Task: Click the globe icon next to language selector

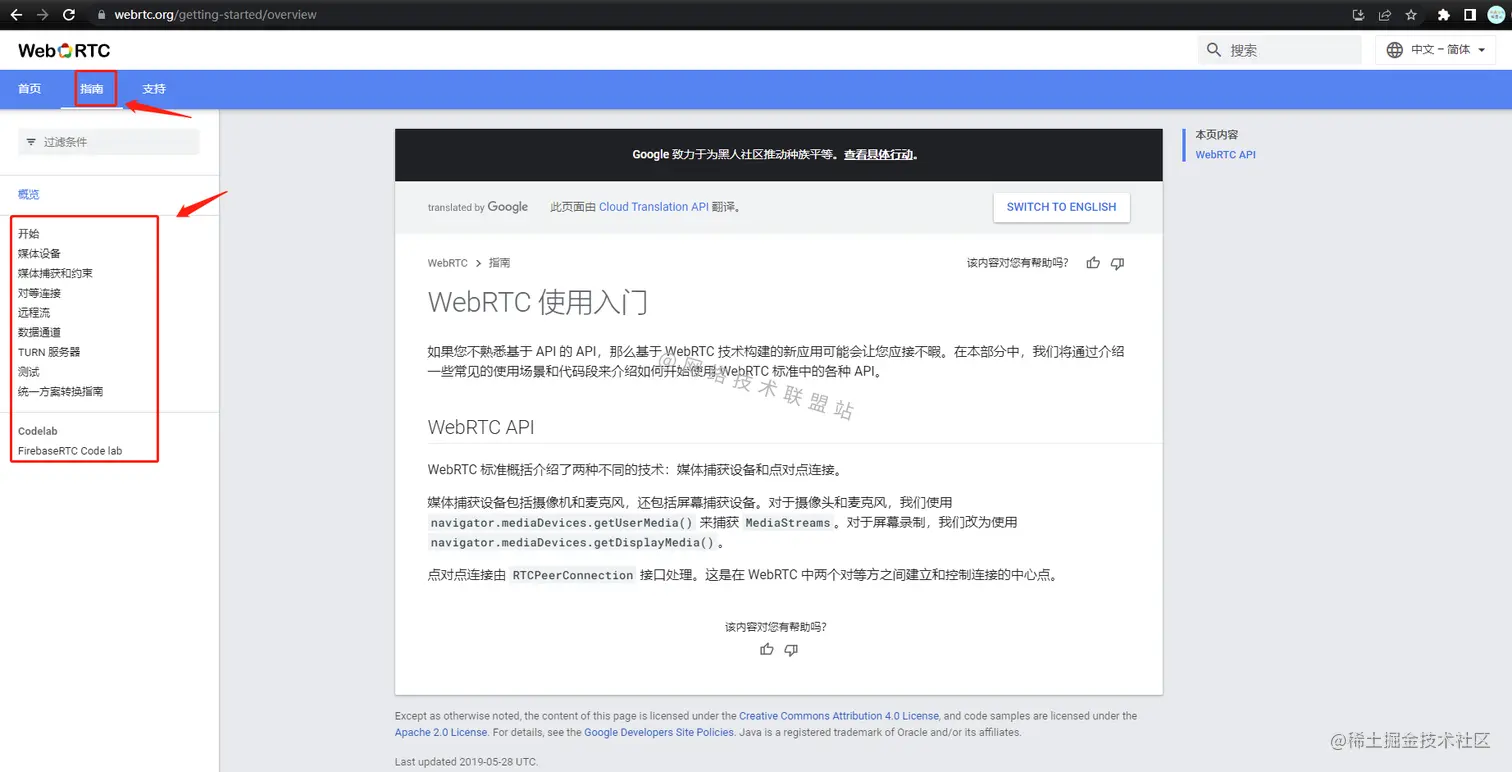Action: (x=1394, y=49)
